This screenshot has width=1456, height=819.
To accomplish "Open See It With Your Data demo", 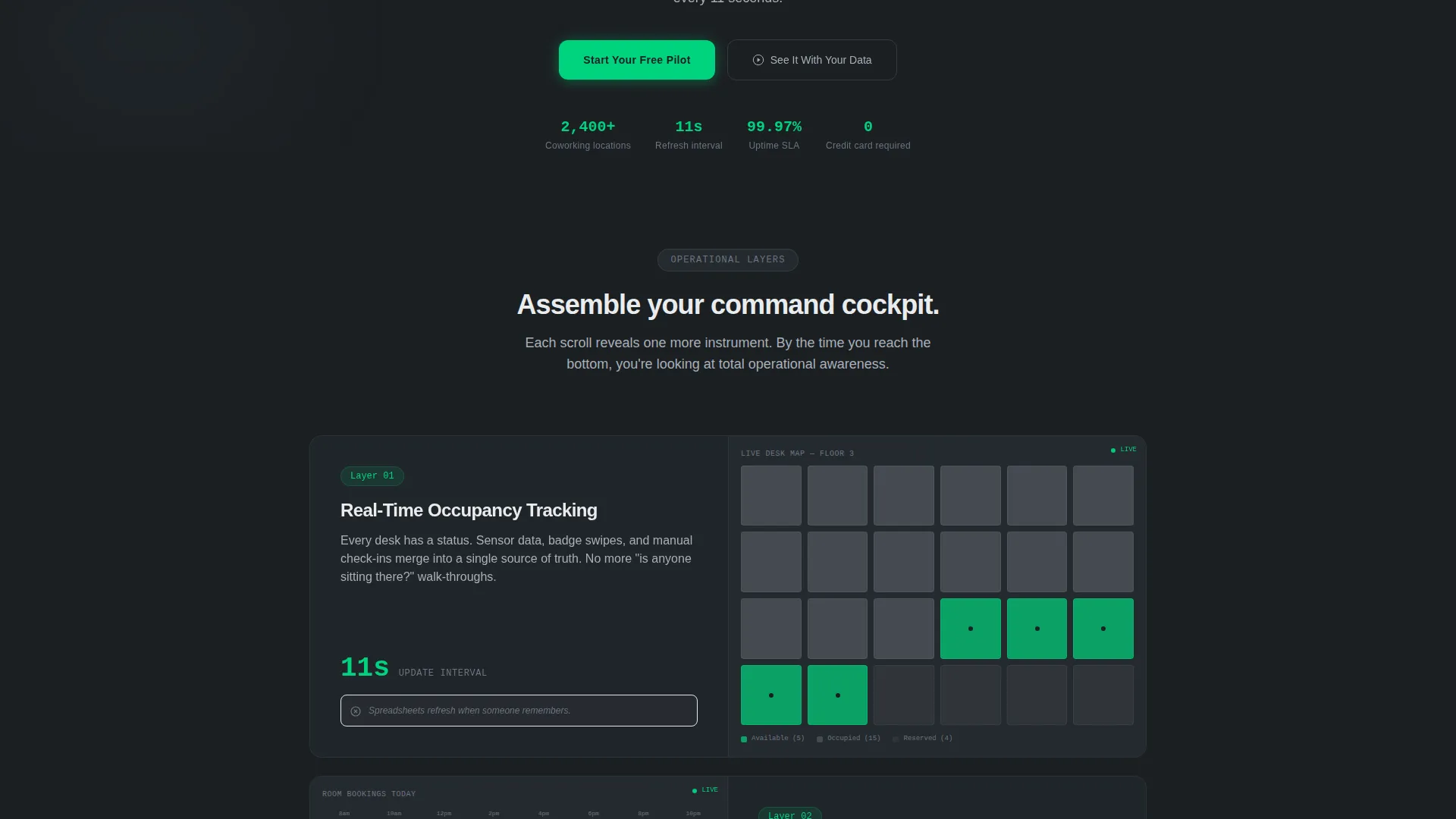I will (811, 60).
